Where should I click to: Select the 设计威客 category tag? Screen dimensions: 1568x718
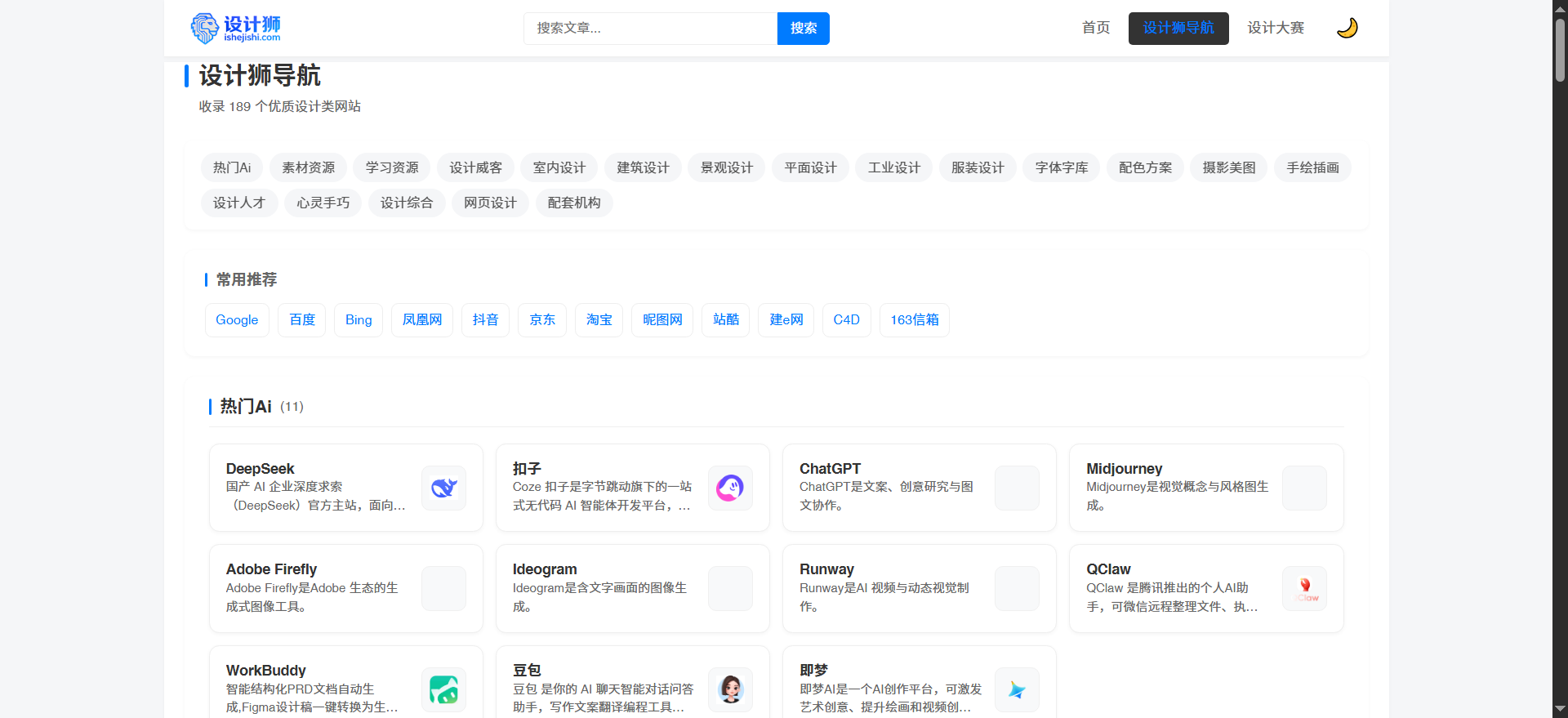coord(476,167)
